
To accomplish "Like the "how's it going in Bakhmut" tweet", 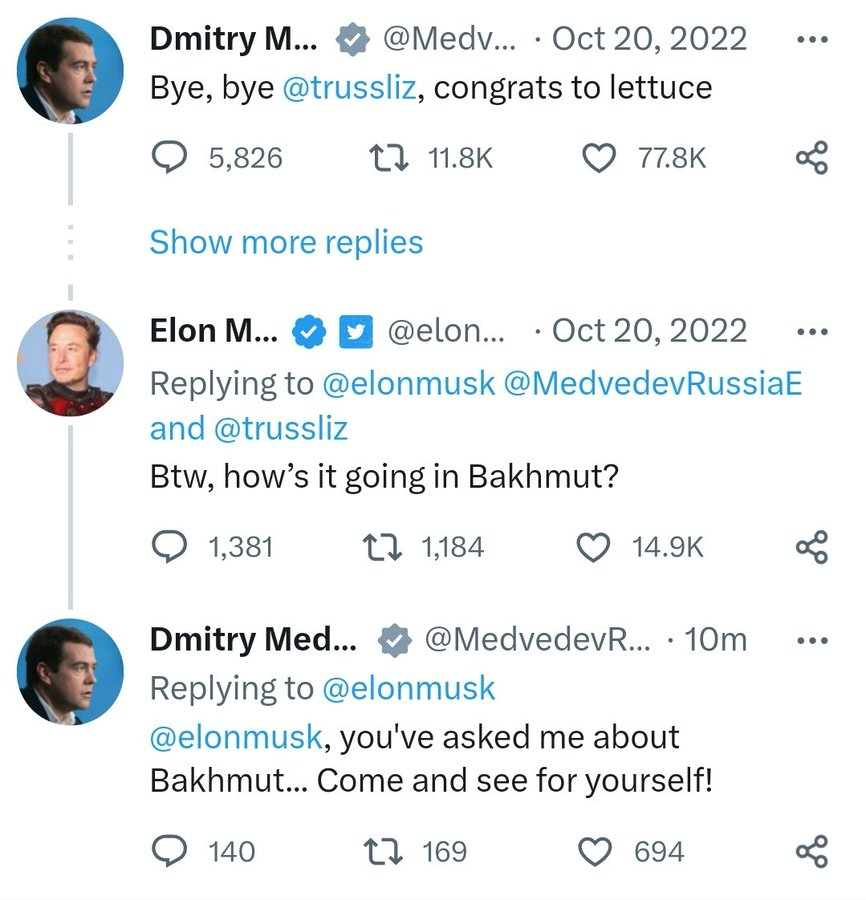I will coord(595,547).
